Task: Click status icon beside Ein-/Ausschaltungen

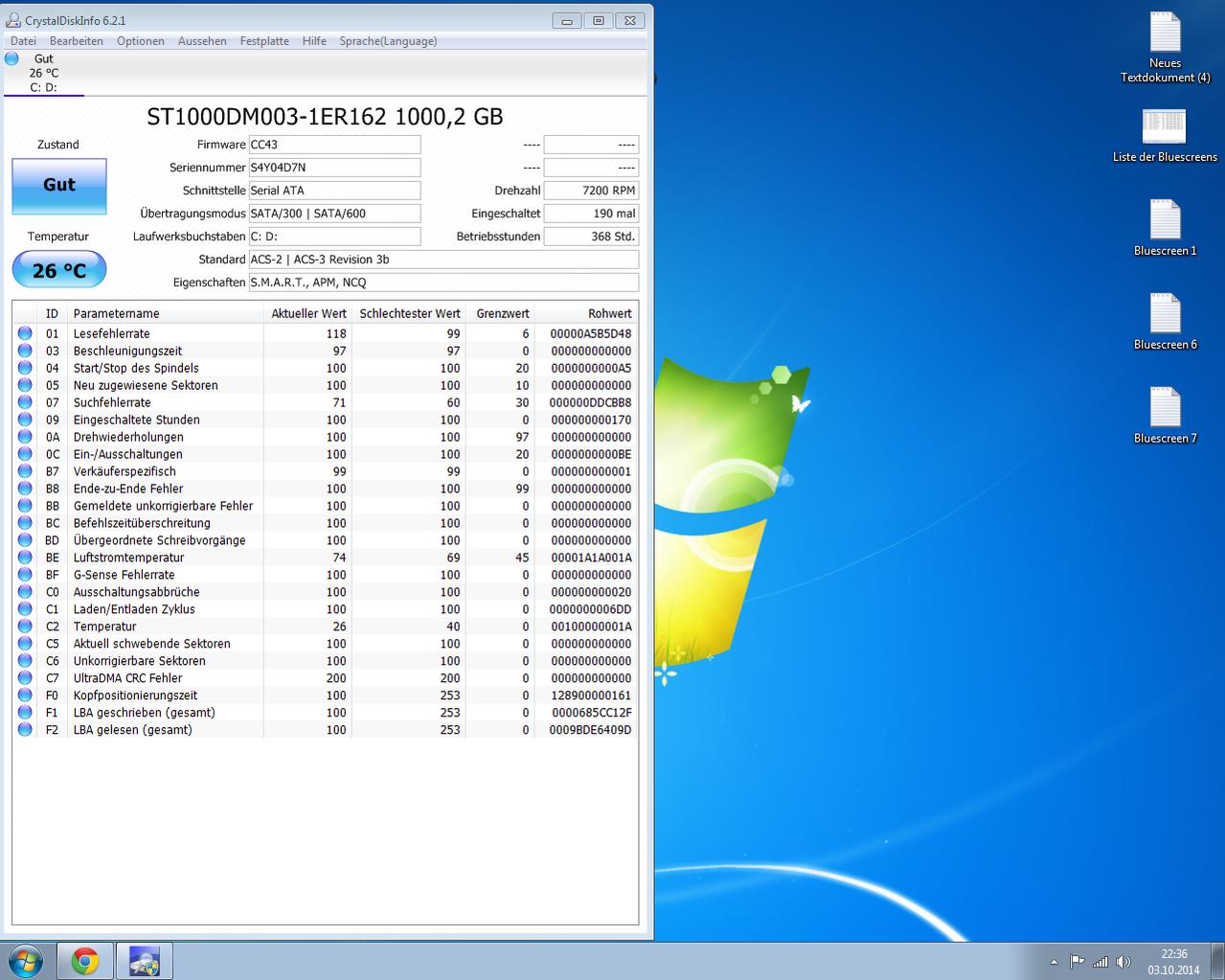Action: [25, 454]
